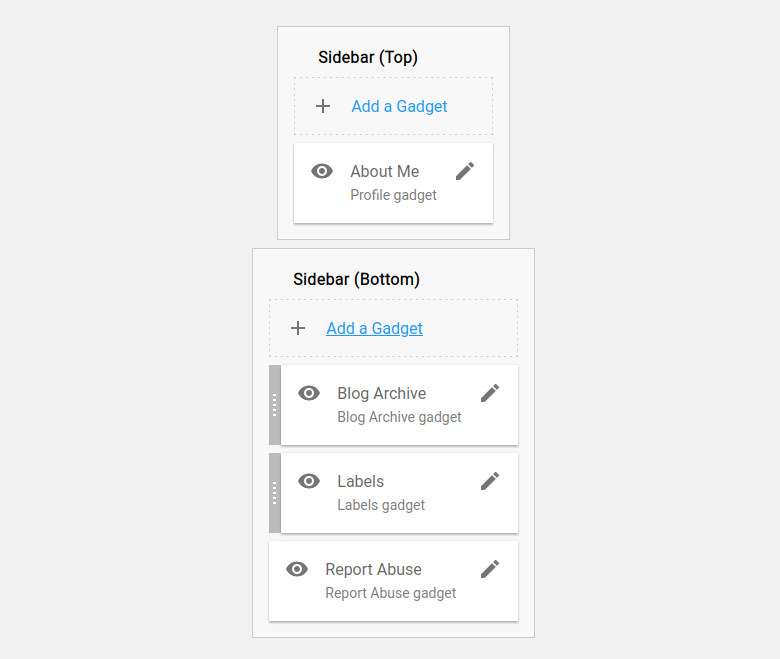Add a Gadget to Sidebar (Top)
The image size is (780, 659).
coord(399,106)
